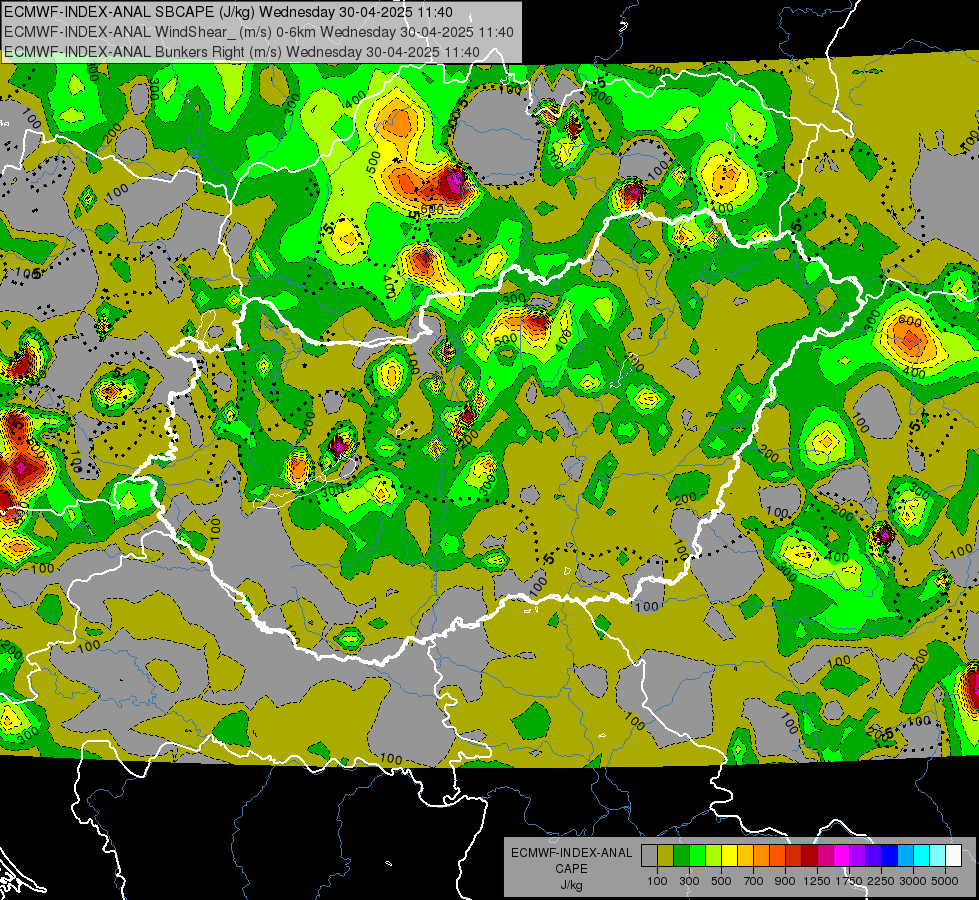Click the yellow legend swatch after 500
Screen dimensions: 979x900
(729, 856)
